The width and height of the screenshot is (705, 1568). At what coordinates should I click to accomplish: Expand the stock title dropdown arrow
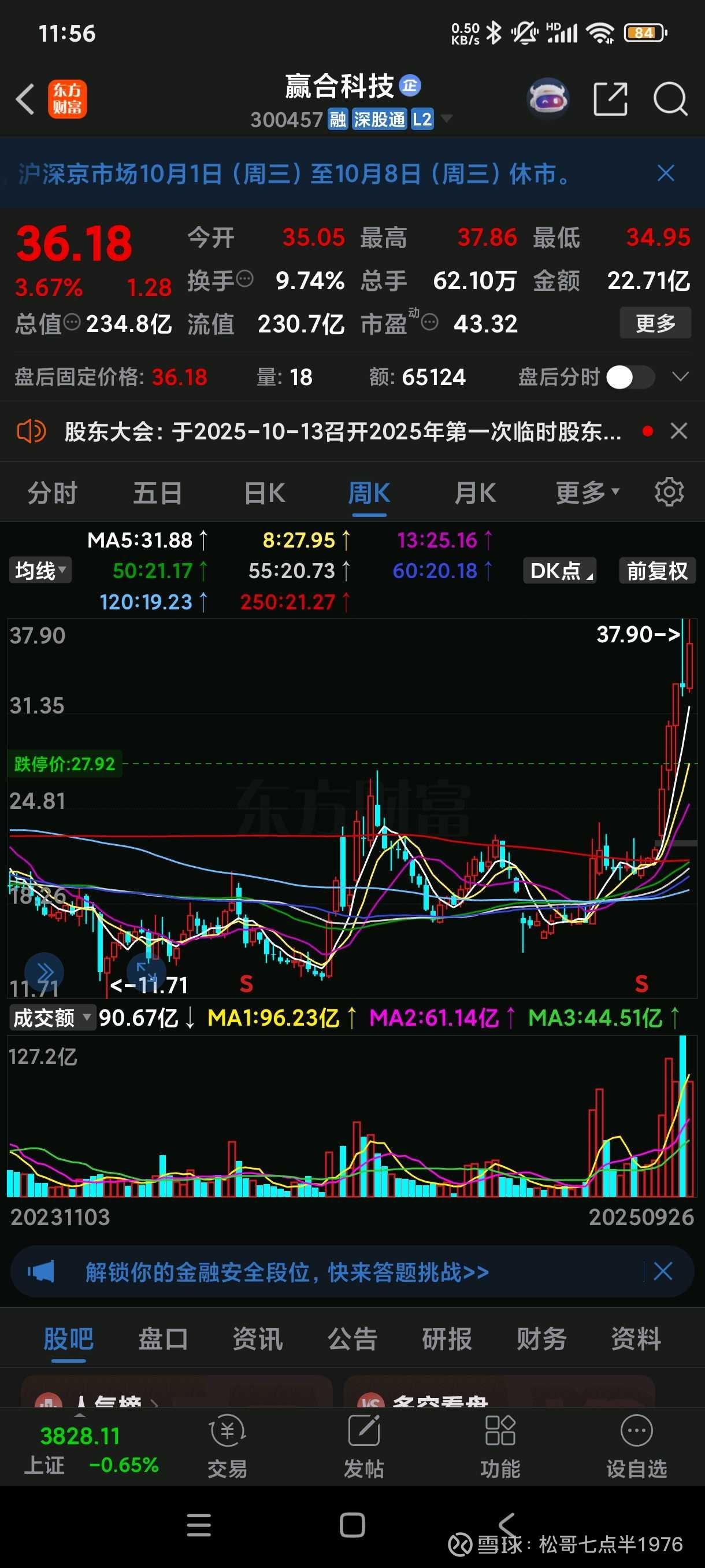click(x=447, y=118)
